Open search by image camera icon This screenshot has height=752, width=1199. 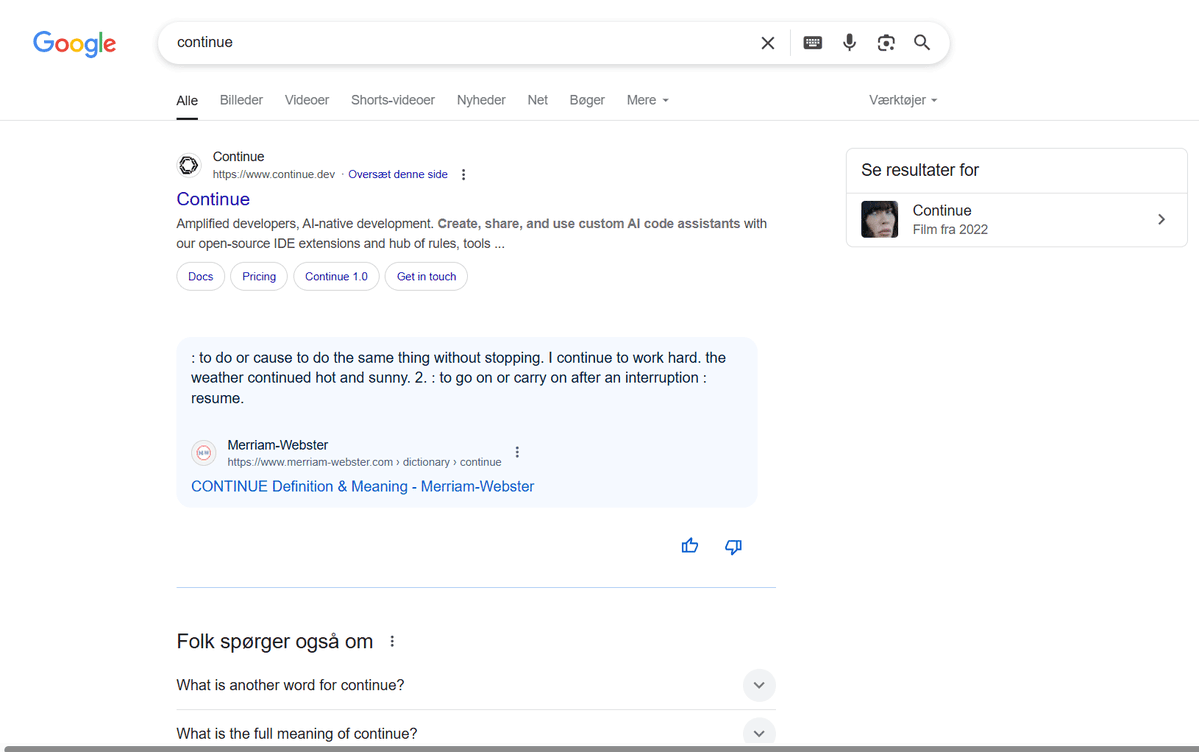pyautogui.click(x=885, y=43)
